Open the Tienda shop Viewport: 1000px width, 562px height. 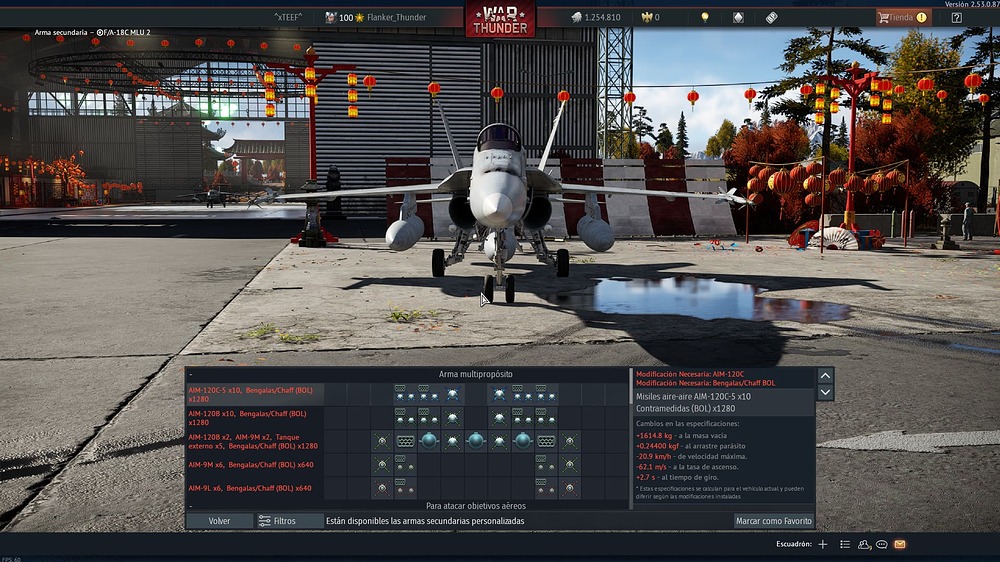click(901, 17)
